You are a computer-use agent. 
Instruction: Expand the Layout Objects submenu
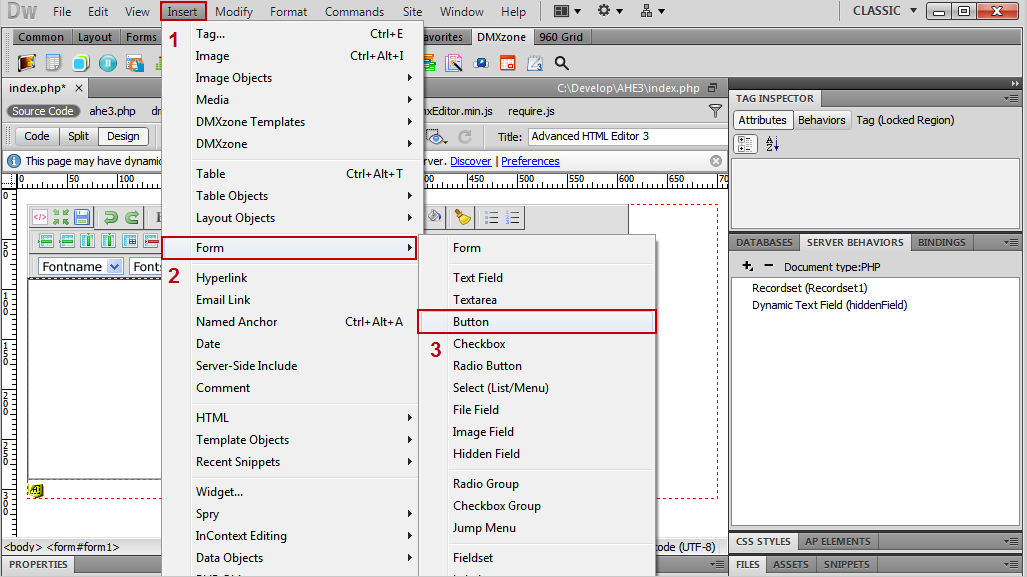[x=289, y=218]
